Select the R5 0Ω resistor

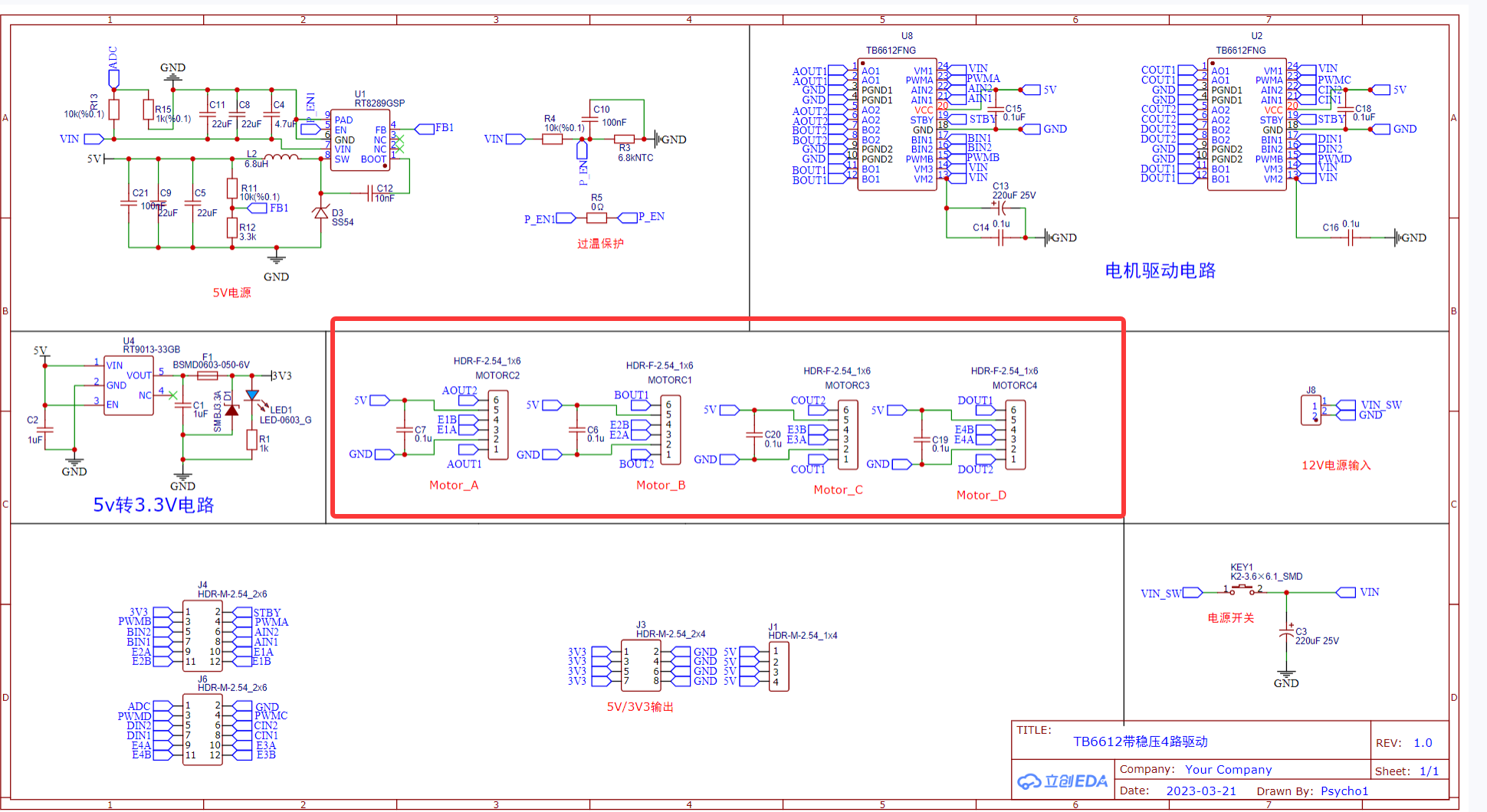tap(596, 218)
